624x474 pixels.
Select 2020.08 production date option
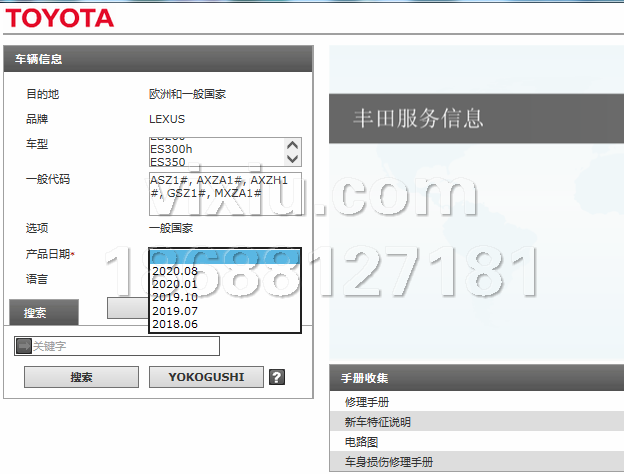tap(175, 271)
